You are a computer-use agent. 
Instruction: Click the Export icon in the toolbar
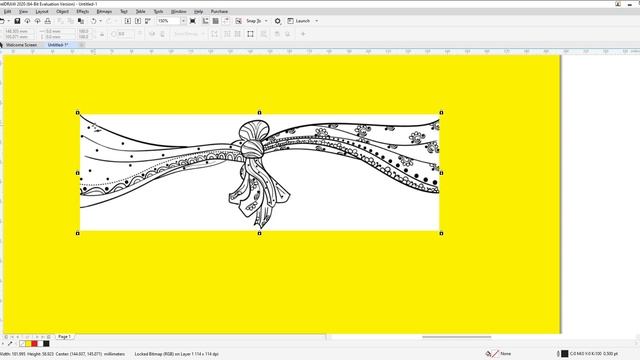(x=138, y=21)
